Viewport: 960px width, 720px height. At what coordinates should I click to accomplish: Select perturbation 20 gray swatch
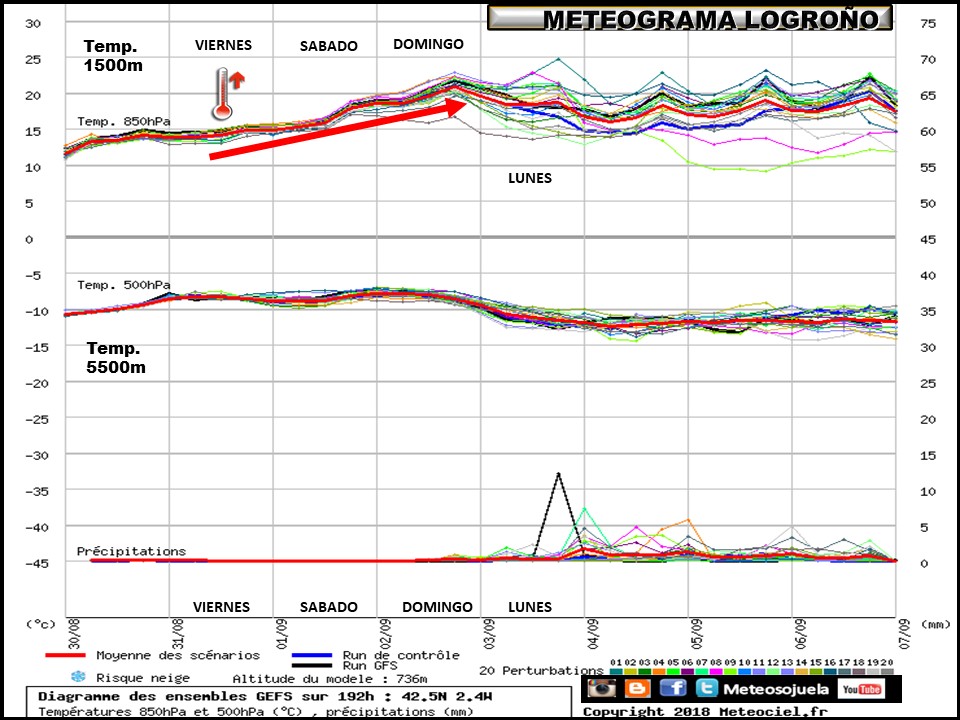click(x=887, y=672)
